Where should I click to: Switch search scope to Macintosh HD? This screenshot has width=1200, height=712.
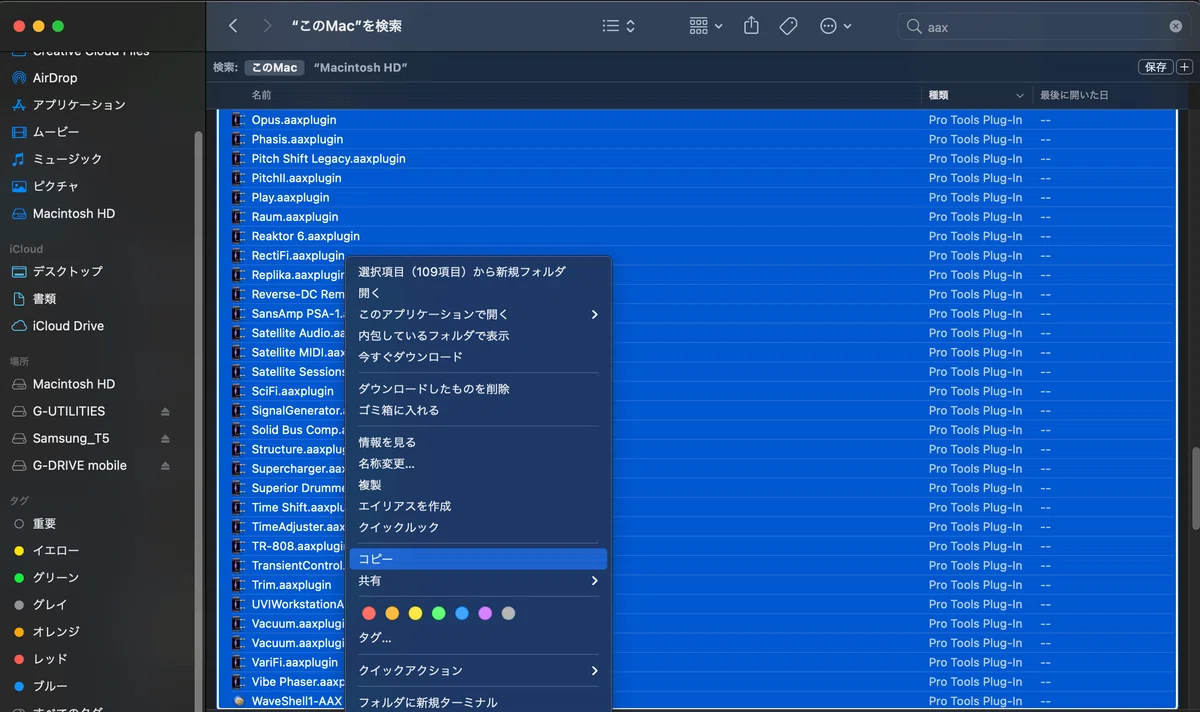click(x=360, y=67)
